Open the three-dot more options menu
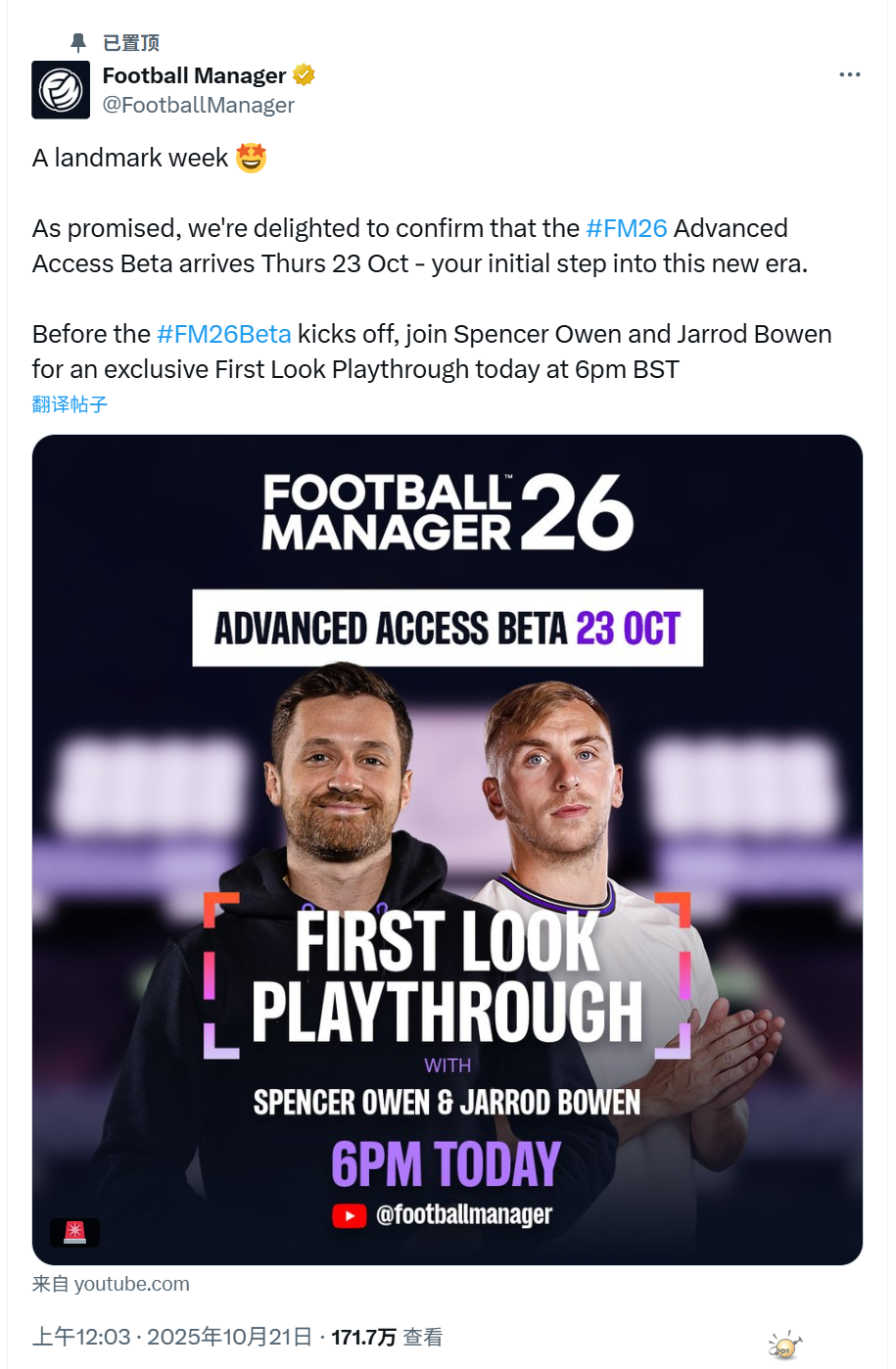 (849, 74)
